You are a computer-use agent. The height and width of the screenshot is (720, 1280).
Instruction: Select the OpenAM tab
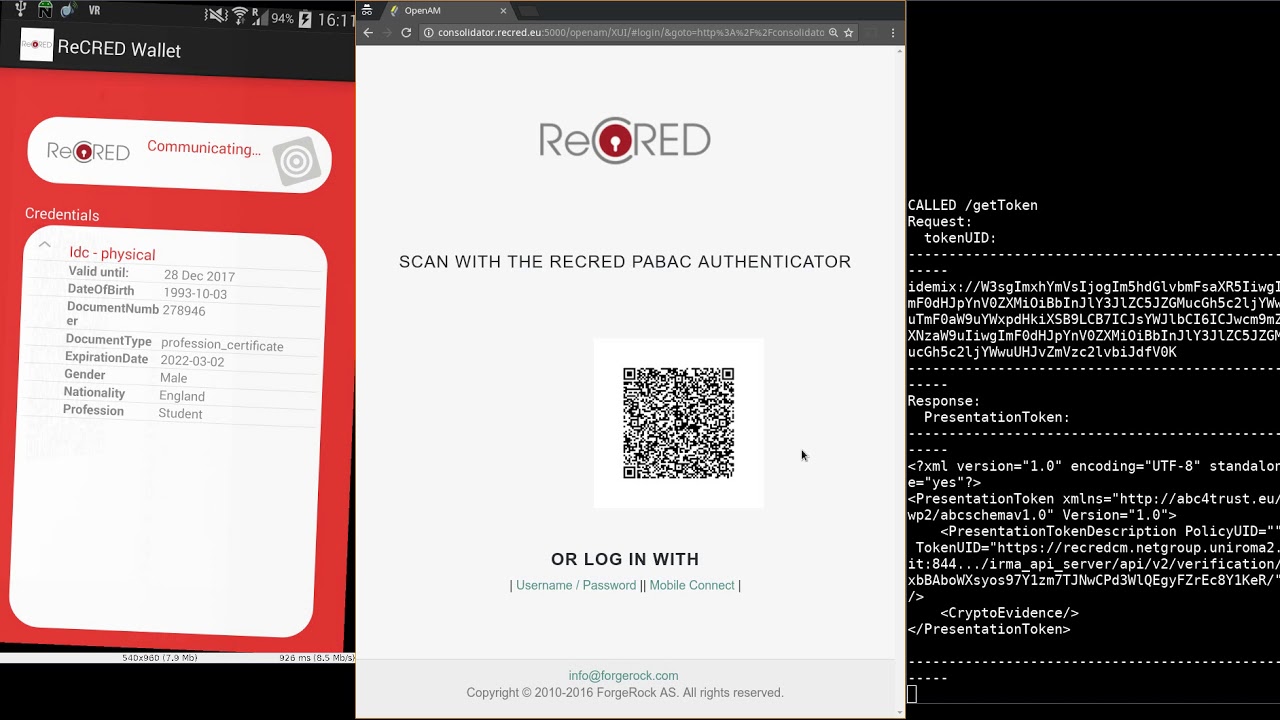[448, 11]
